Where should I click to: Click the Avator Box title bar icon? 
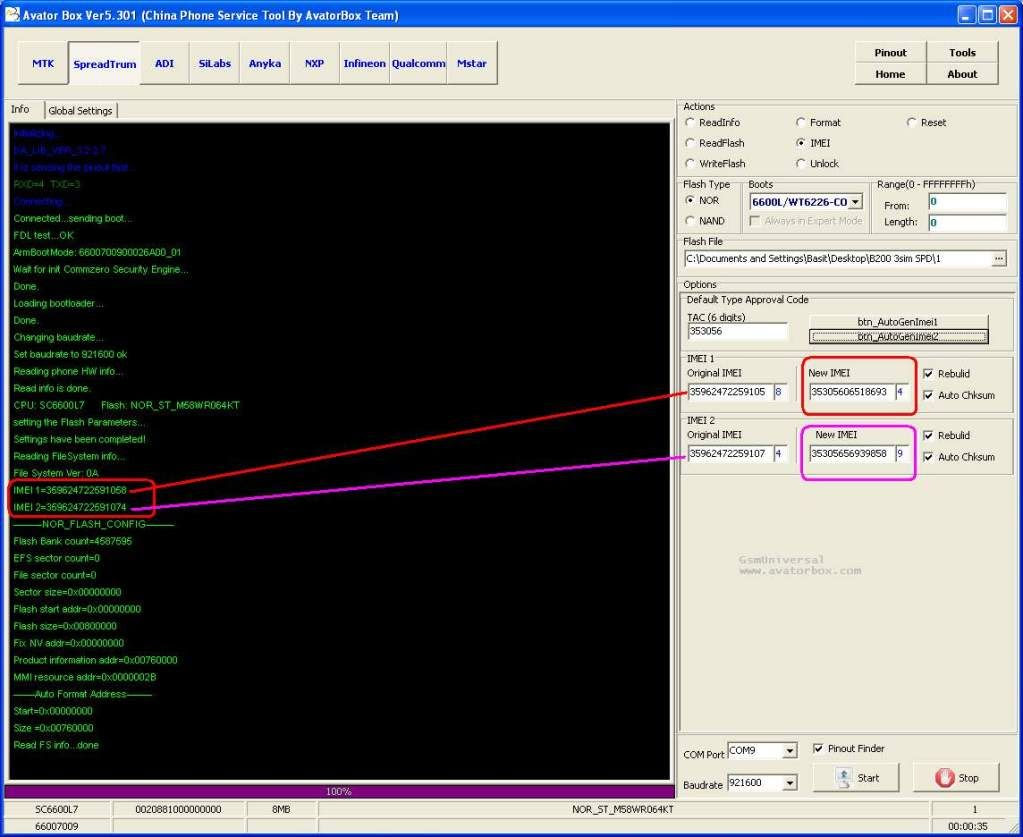tap(12, 14)
